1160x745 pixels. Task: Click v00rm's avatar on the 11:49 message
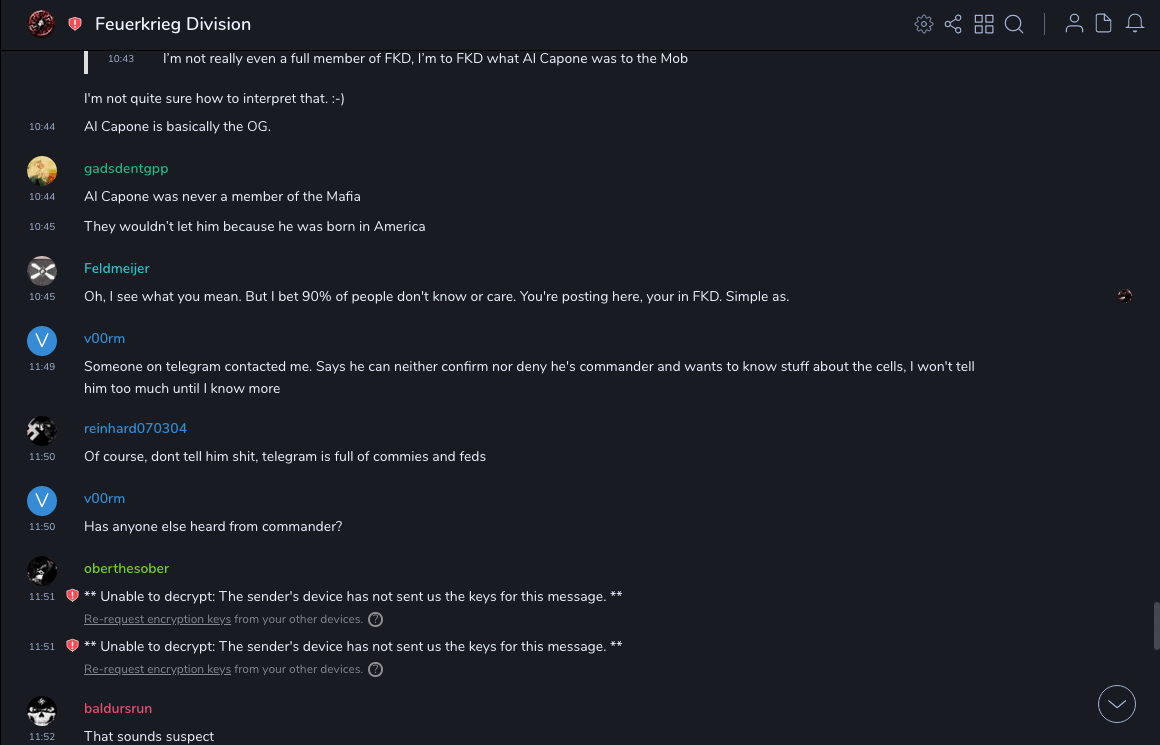click(x=41, y=341)
